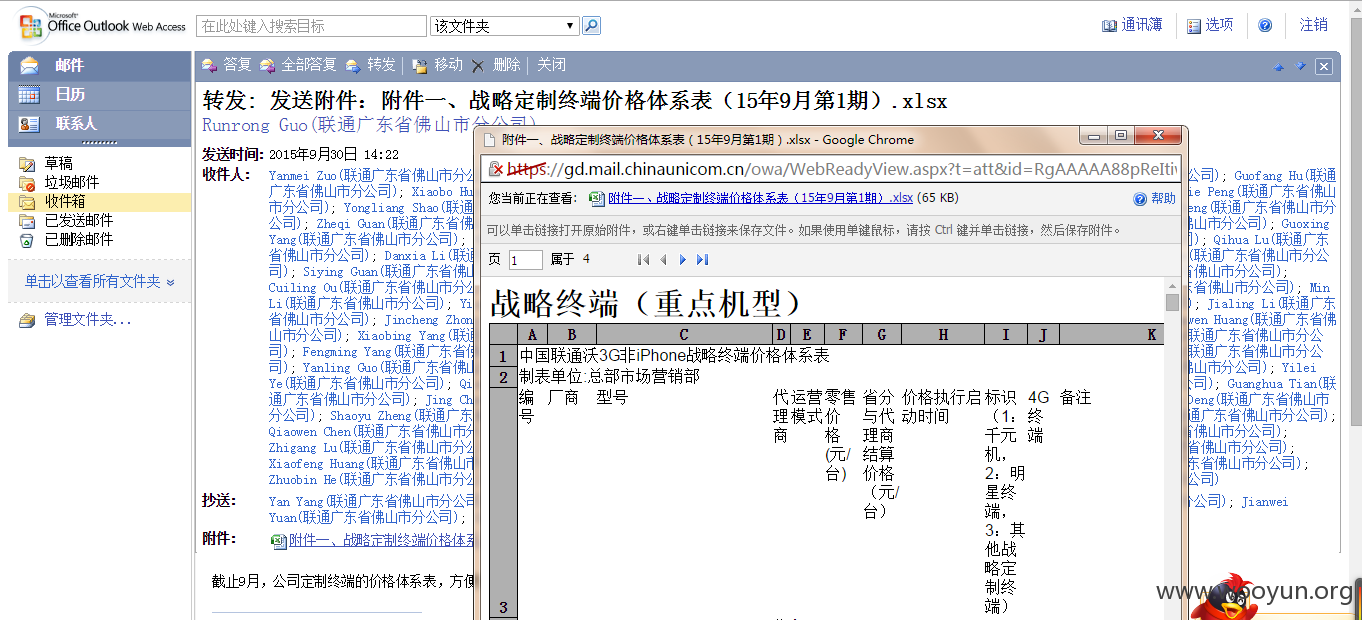Click 删除 delete button
Viewport: 1362px width, 620px height.
(x=496, y=65)
